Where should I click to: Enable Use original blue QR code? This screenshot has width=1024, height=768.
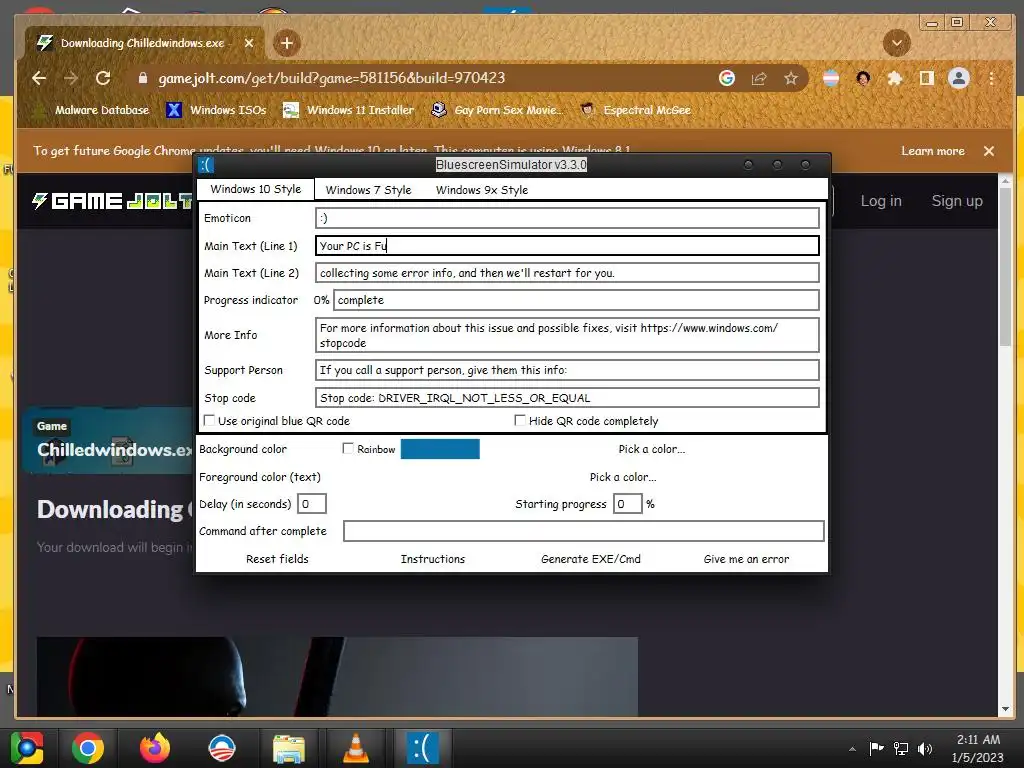point(210,421)
